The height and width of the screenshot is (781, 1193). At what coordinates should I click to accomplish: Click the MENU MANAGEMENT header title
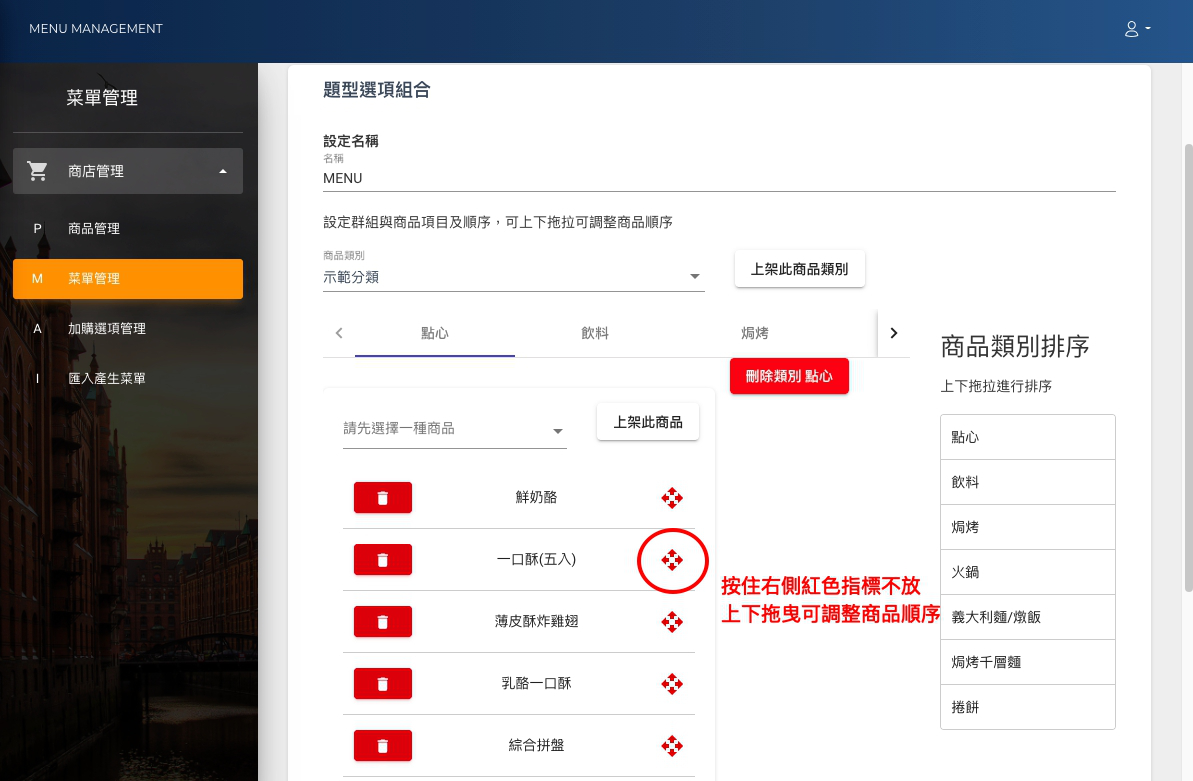point(96,29)
